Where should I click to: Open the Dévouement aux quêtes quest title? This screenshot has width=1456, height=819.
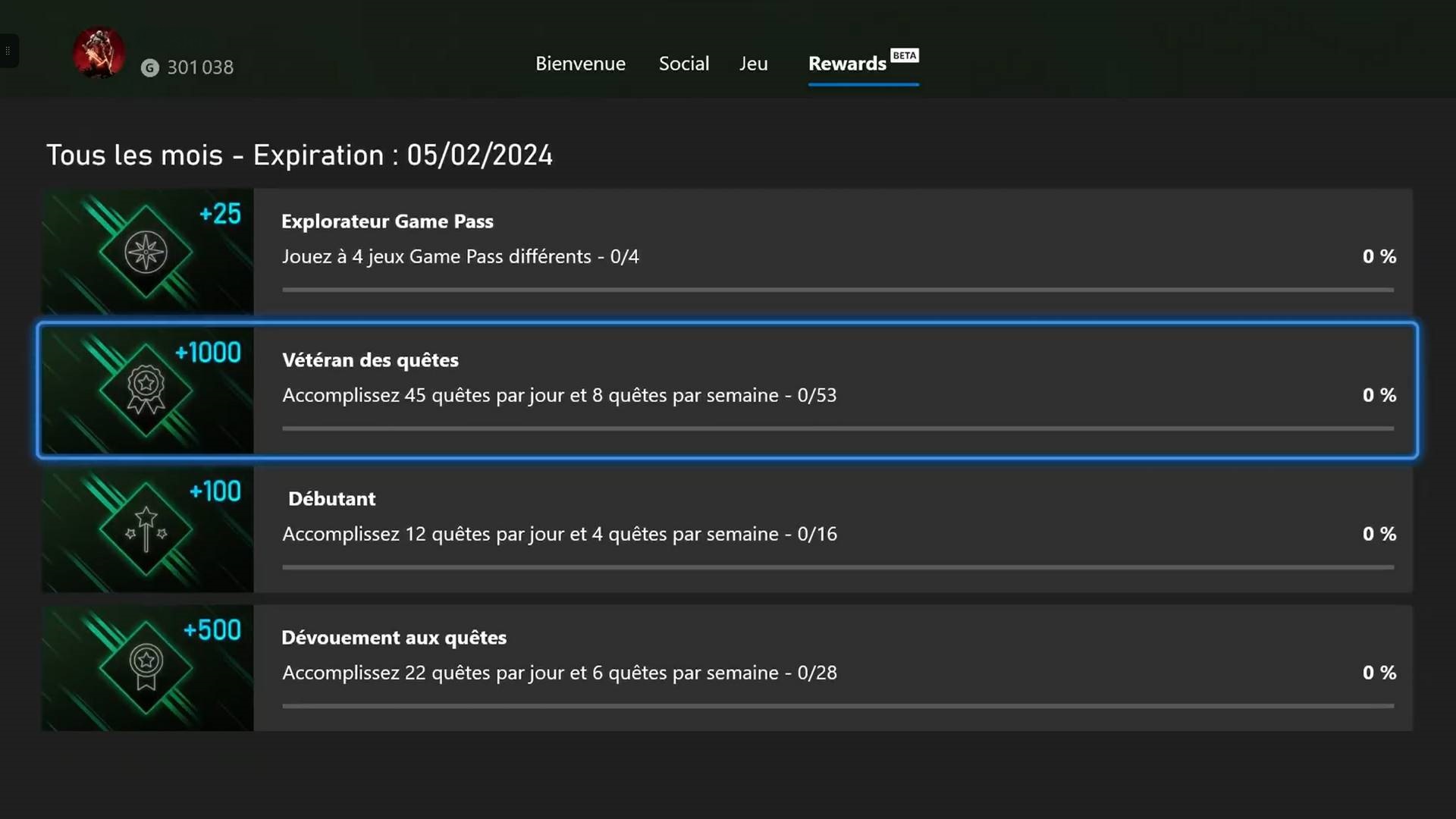coord(394,638)
